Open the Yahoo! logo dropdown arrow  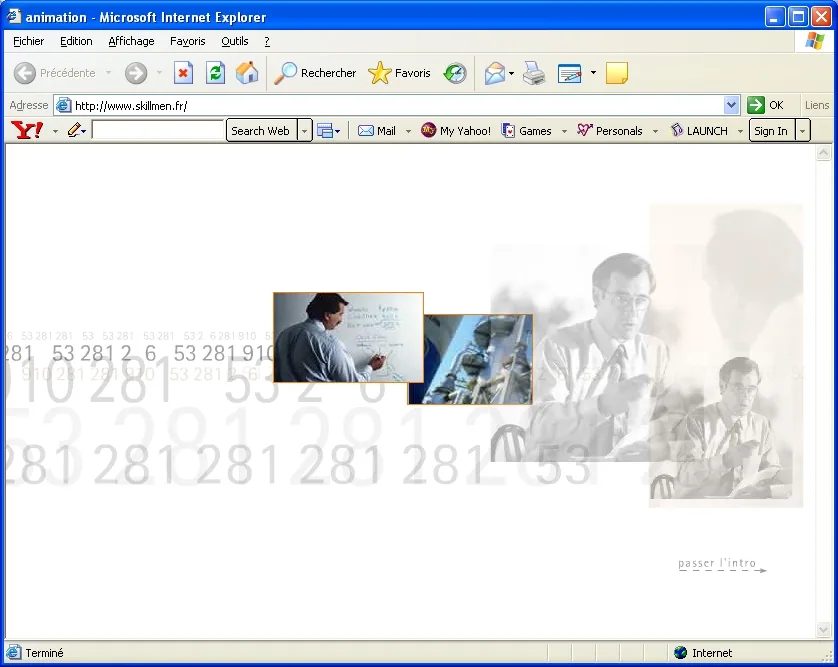[55, 131]
